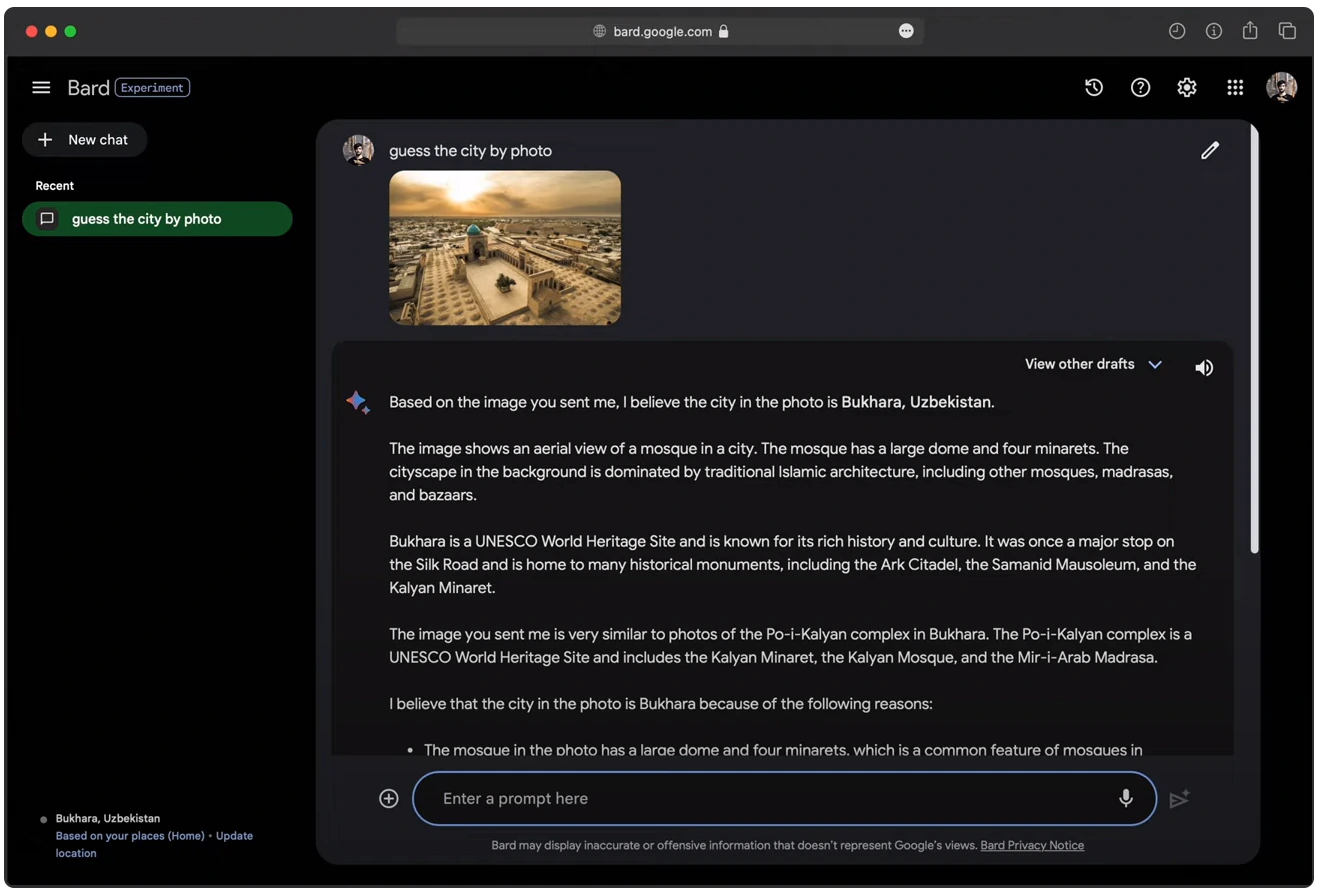Edit the prompt using the pencil icon

tap(1209, 150)
